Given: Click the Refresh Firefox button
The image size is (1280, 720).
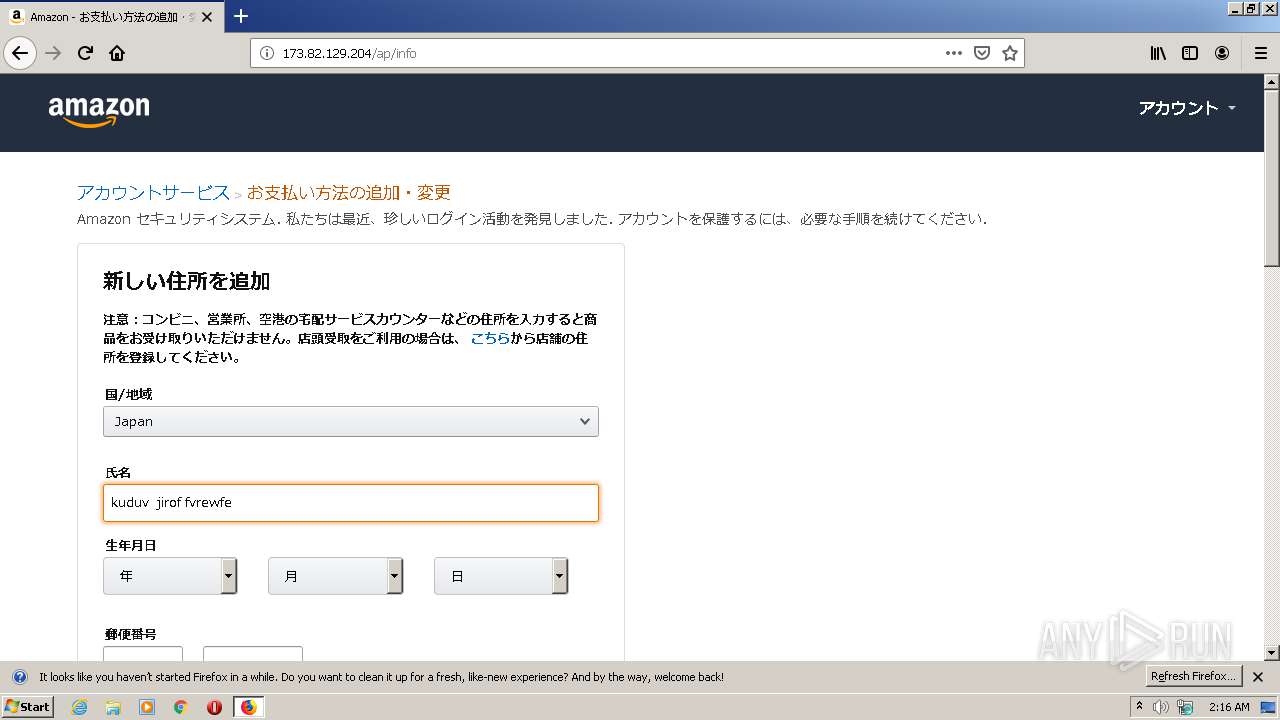Looking at the screenshot, I should pyautogui.click(x=1194, y=677).
